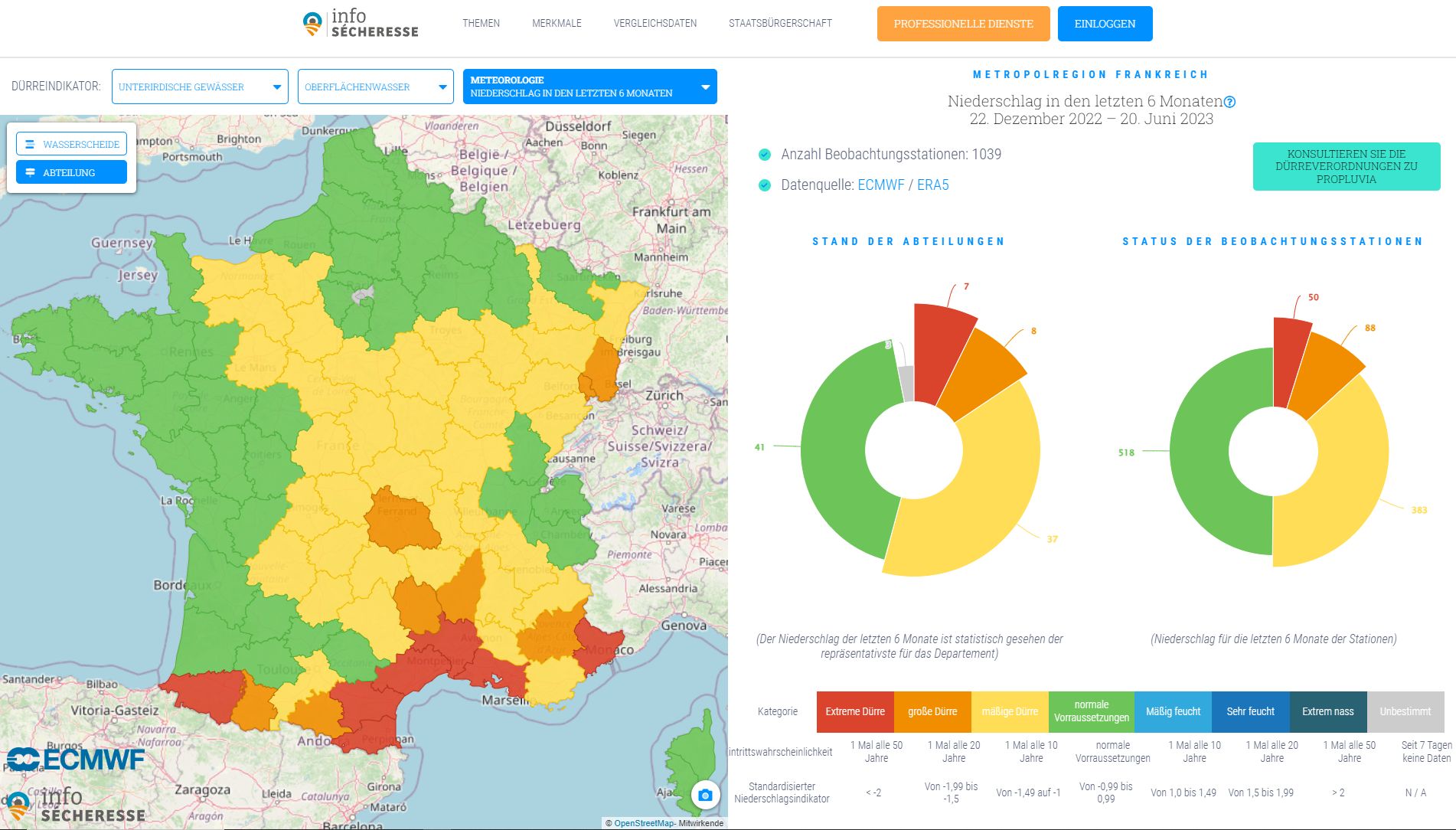The width and height of the screenshot is (1456, 830).
Task: Click the ECMWF logo on the map
Action: [76, 760]
